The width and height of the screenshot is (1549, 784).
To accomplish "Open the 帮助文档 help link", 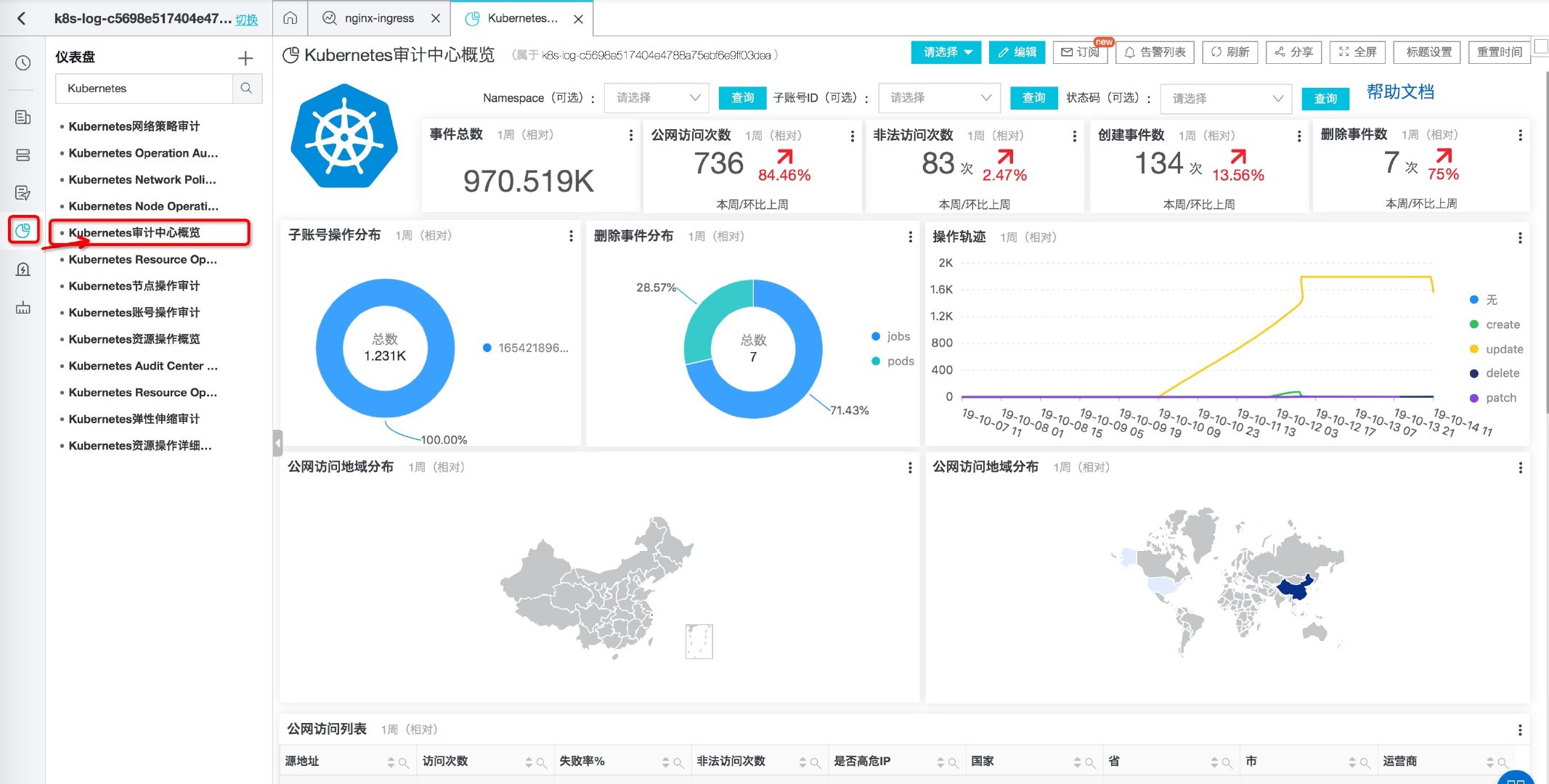I will click(1399, 92).
